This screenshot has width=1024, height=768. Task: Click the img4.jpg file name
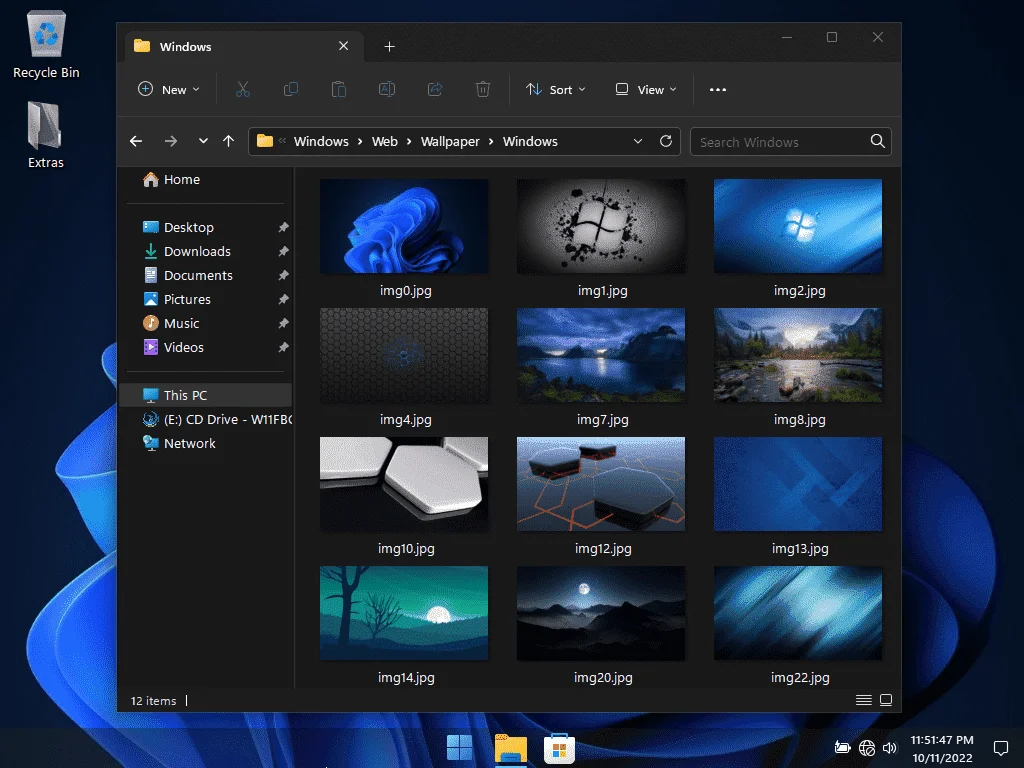pyautogui.click(x=406, y=419)
